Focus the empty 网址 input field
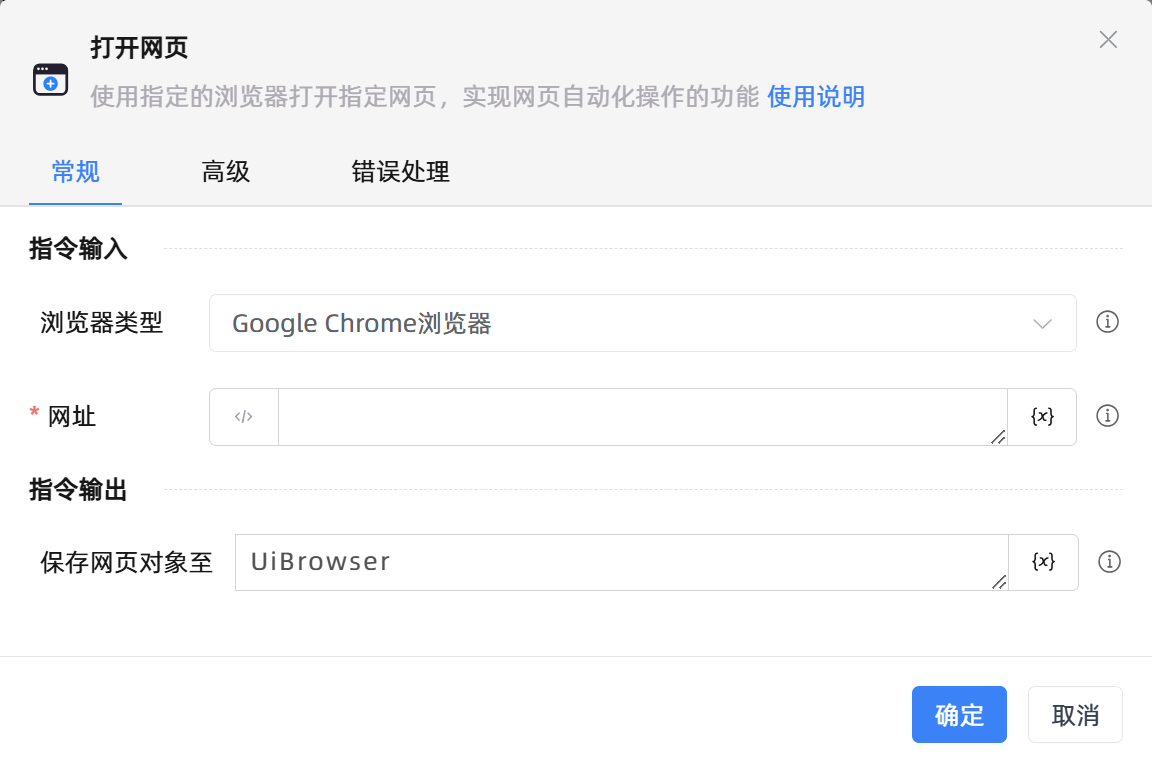The height and width of the screenshot is (772, 1152). tap(640, 417)
